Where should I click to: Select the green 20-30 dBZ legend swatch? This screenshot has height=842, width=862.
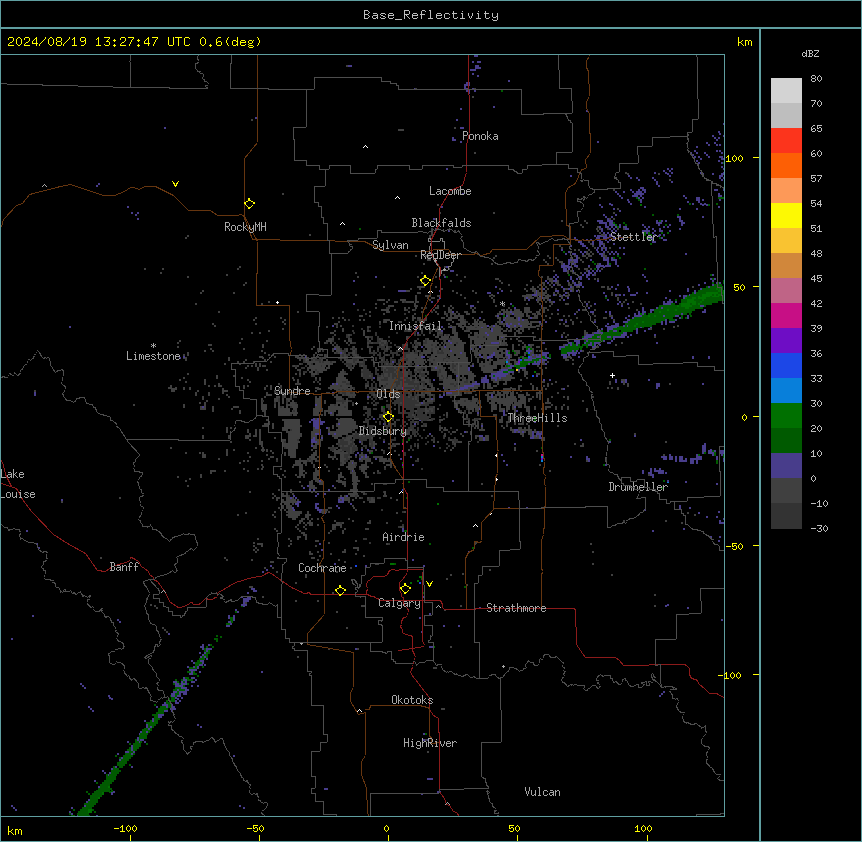click(x=786, y=416)
